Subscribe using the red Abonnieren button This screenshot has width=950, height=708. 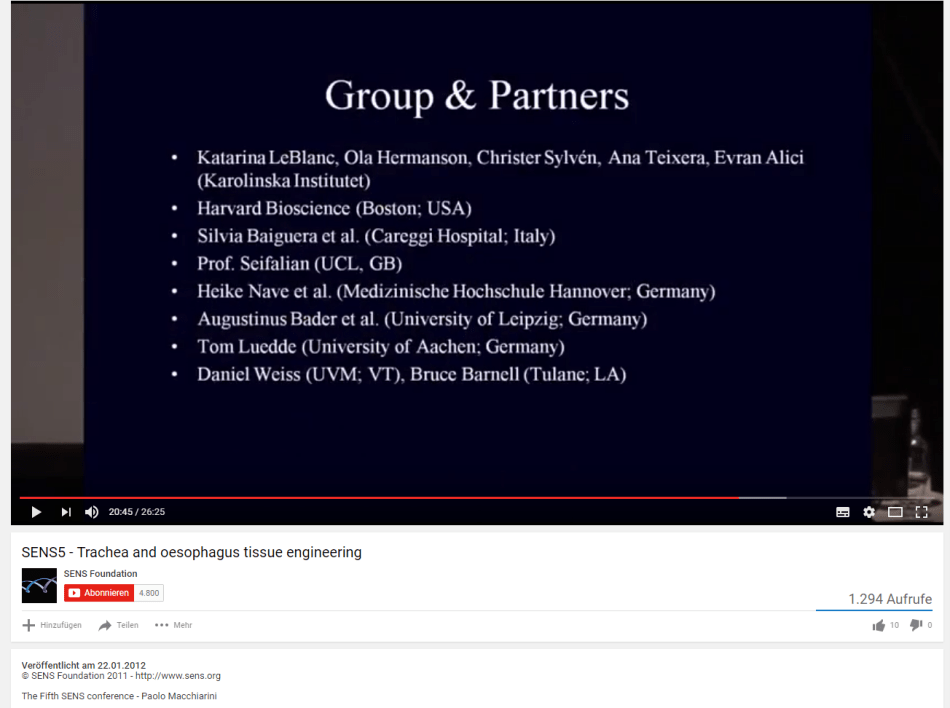tap(99, 593)
